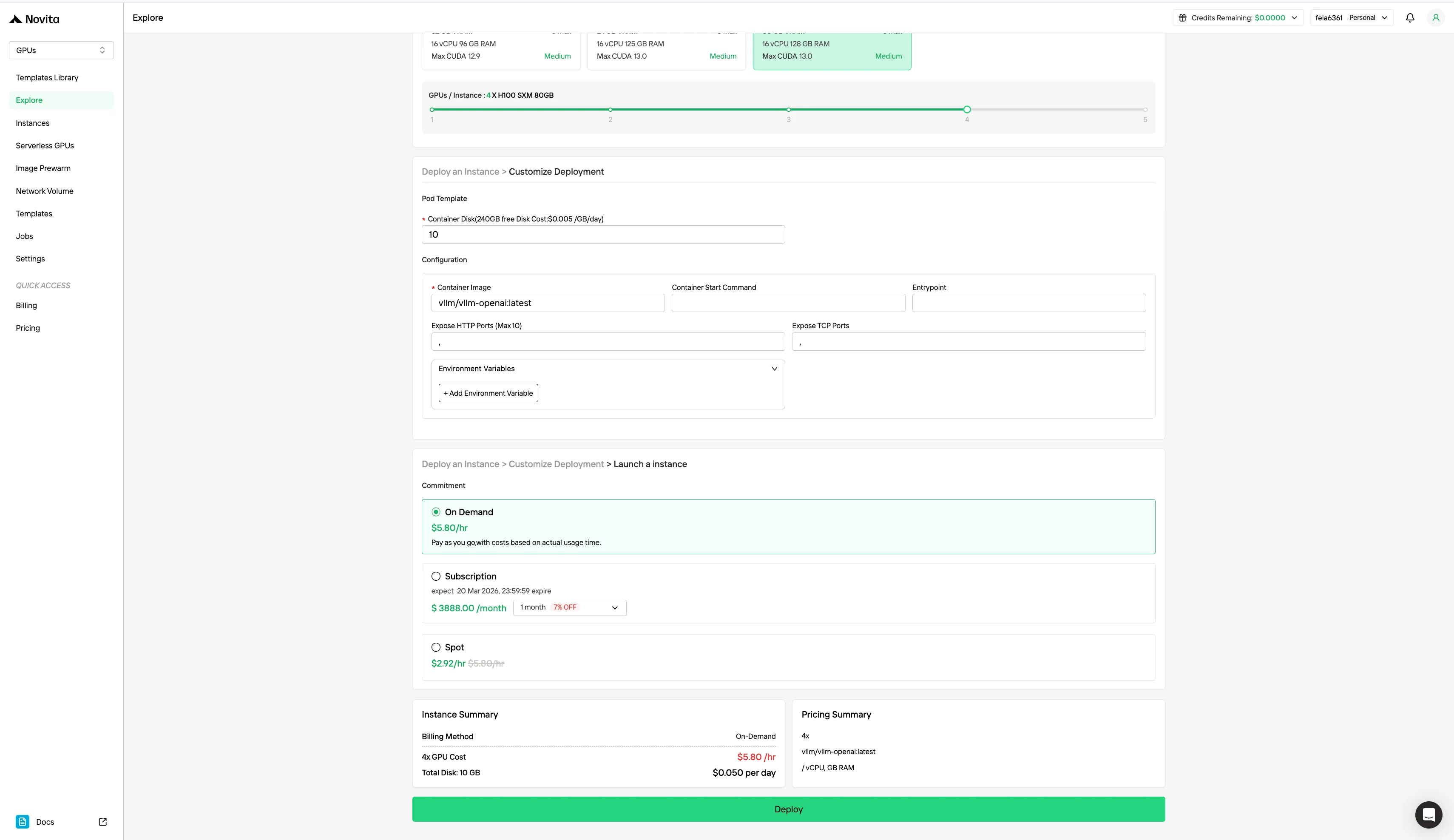
Task: Open Billing quick access link
Action: 26,306
